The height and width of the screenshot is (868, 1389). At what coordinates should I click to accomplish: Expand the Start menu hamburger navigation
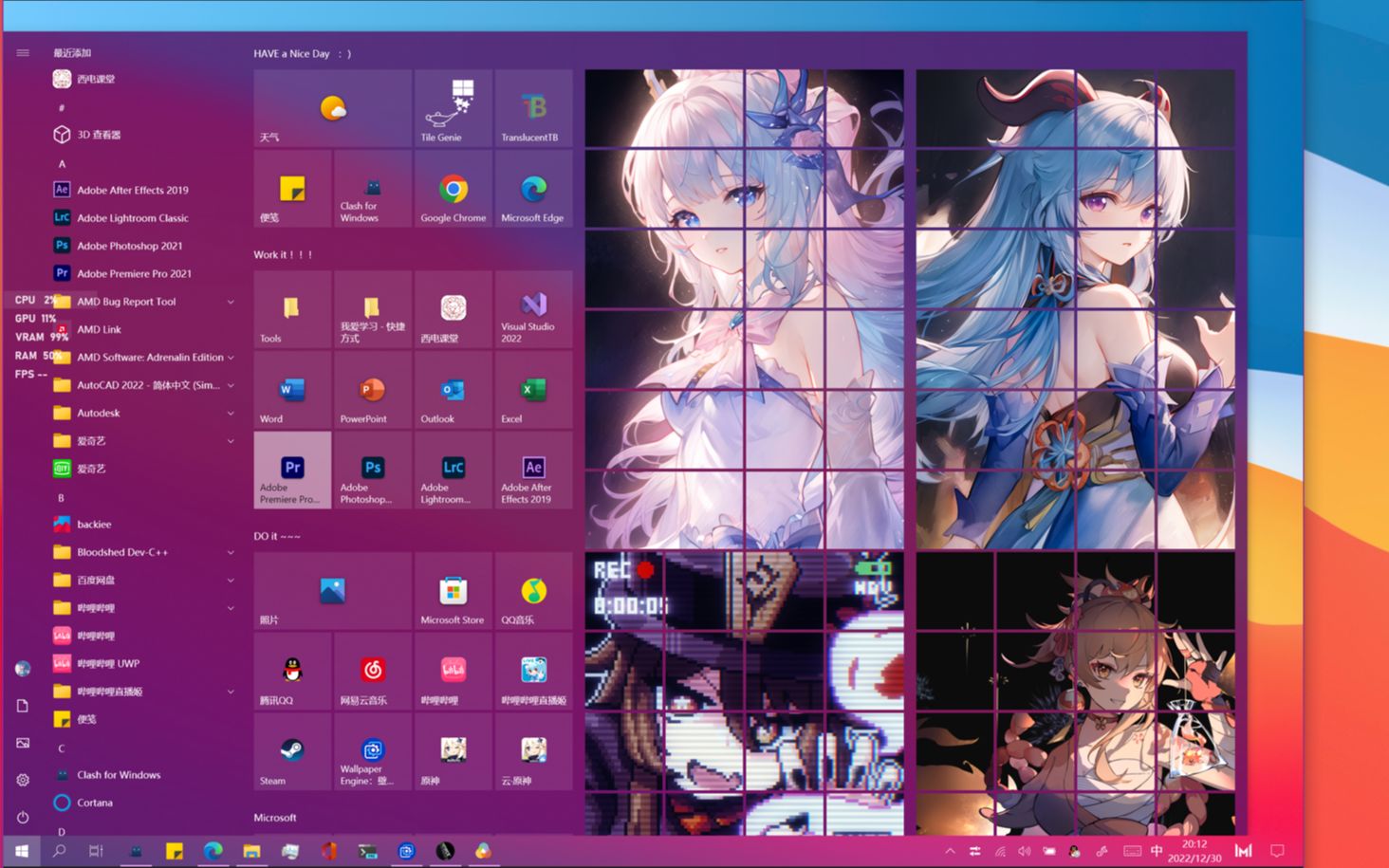[23, 53]
